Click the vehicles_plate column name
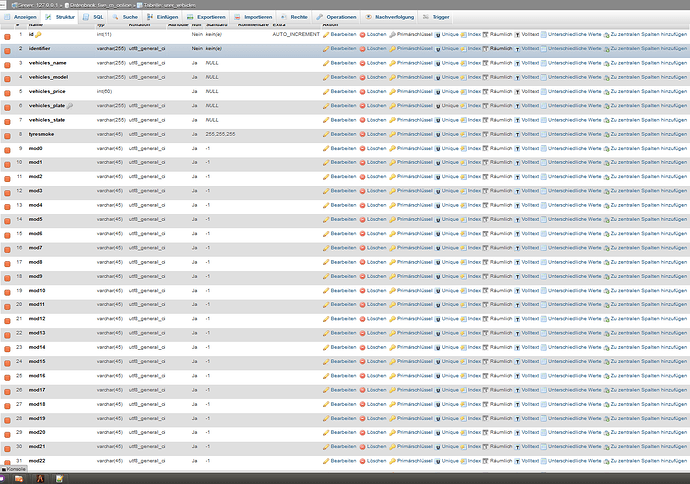 47,106
